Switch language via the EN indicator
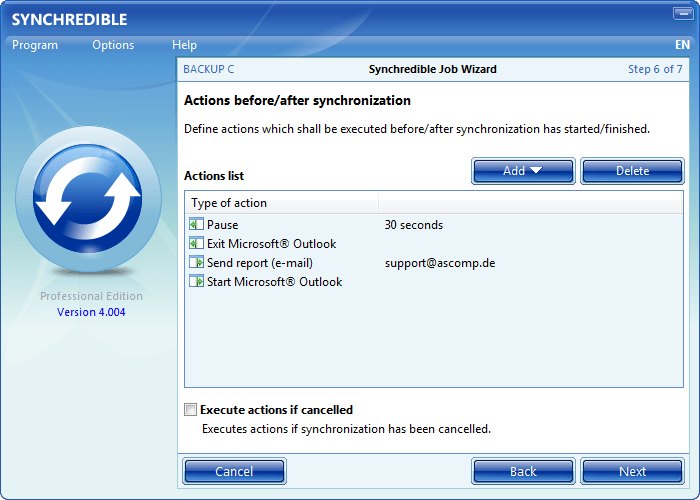Viewport: 700px width, 500px height. pyautogui.click(x=683, y=45)
